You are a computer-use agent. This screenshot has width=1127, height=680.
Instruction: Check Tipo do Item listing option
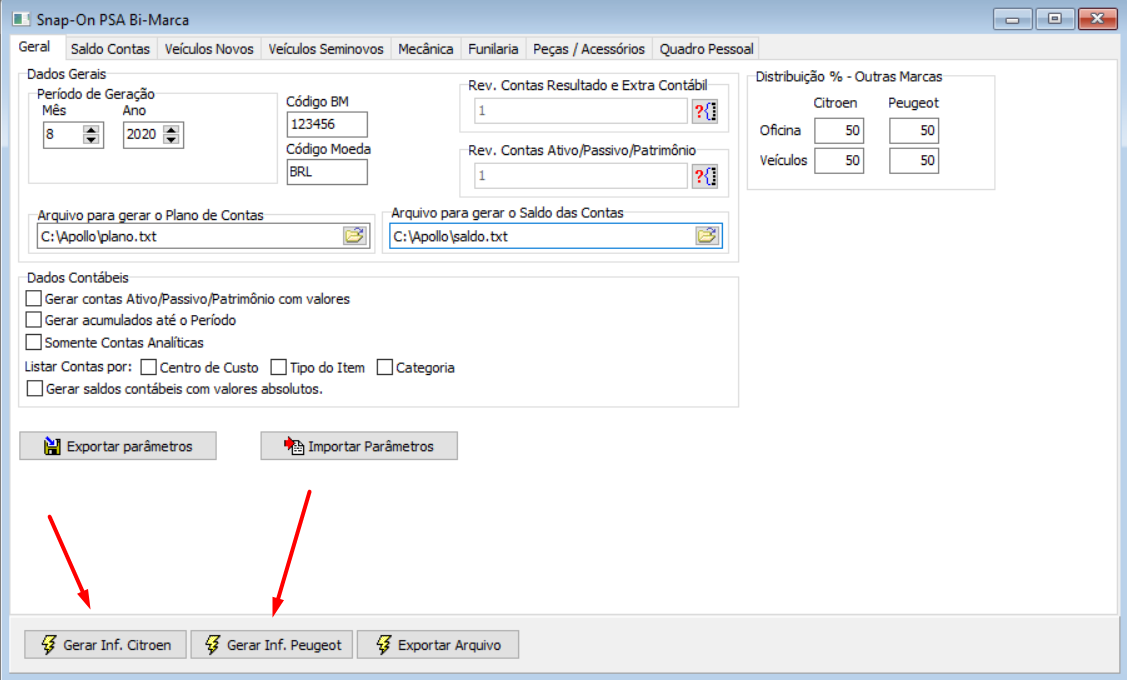tap(278, 367)
